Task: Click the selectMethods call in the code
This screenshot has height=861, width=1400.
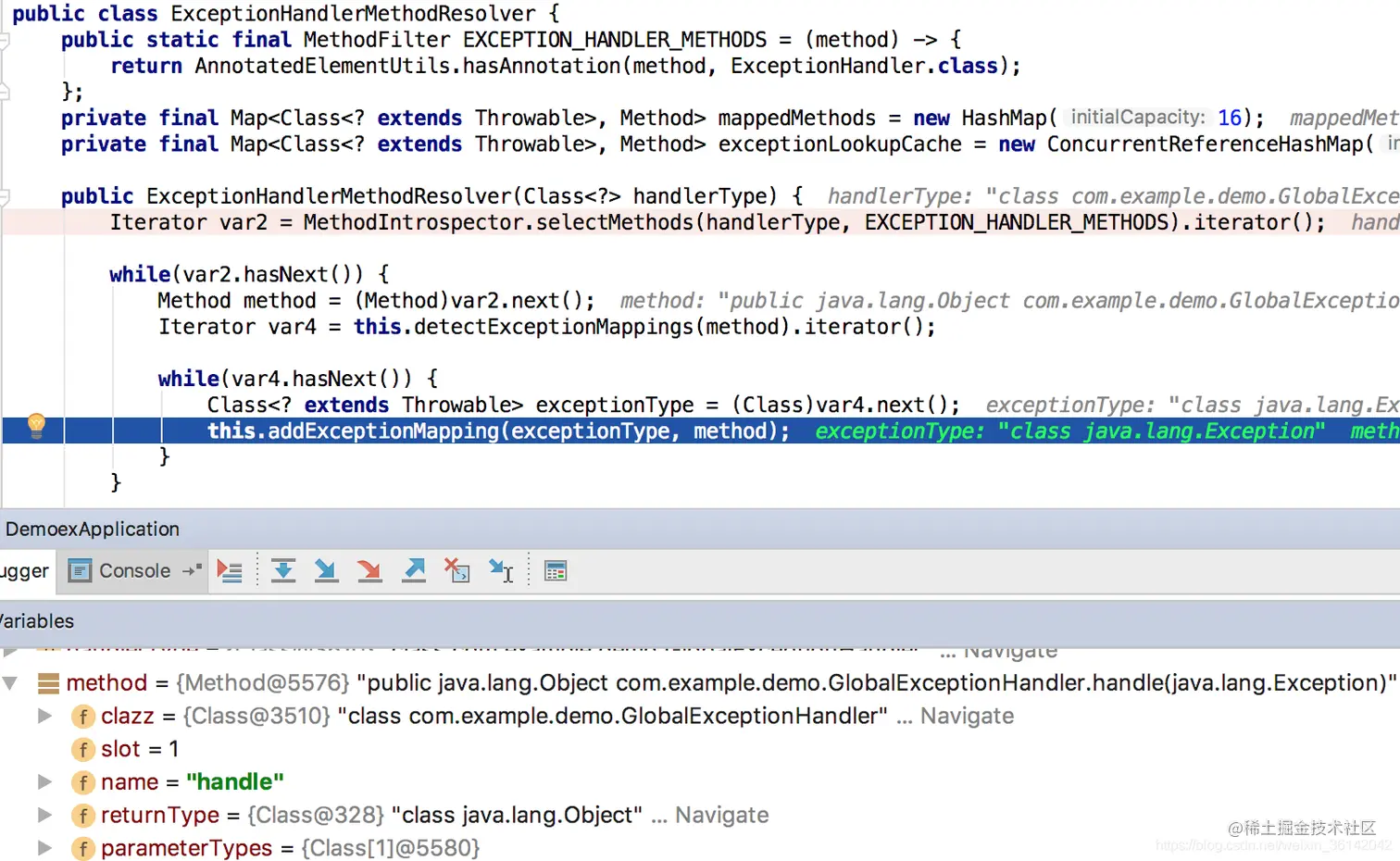Action: point(615,222)
